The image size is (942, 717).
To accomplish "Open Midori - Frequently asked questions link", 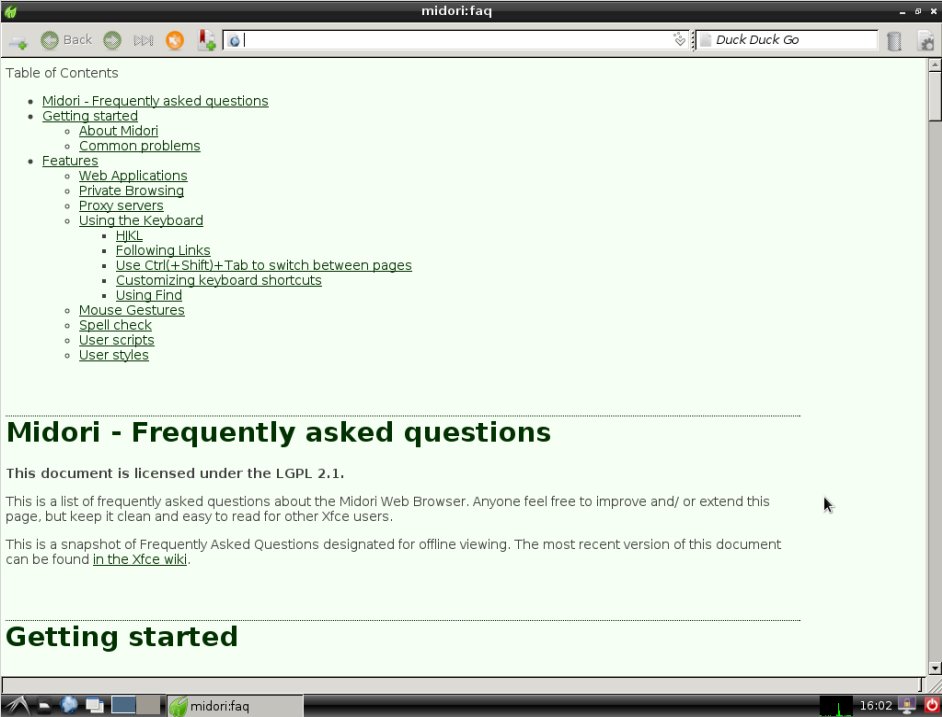I will click(x=155, y=101).
